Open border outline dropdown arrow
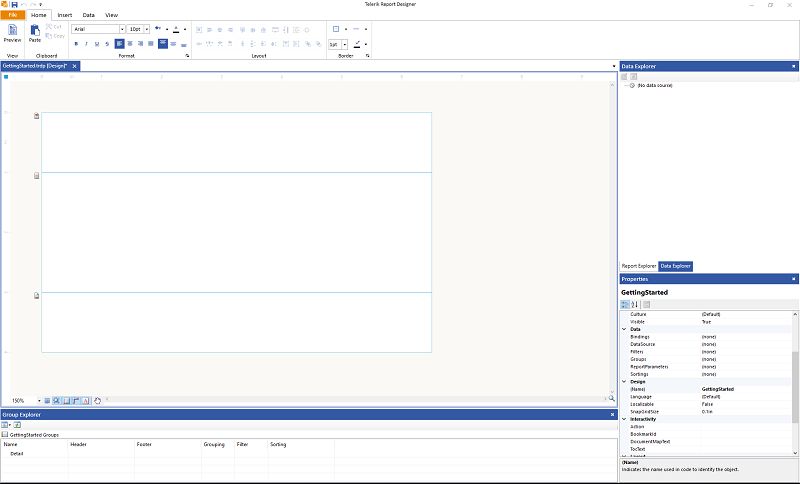This screenshot has width=800, height=484. click(345, 29)
